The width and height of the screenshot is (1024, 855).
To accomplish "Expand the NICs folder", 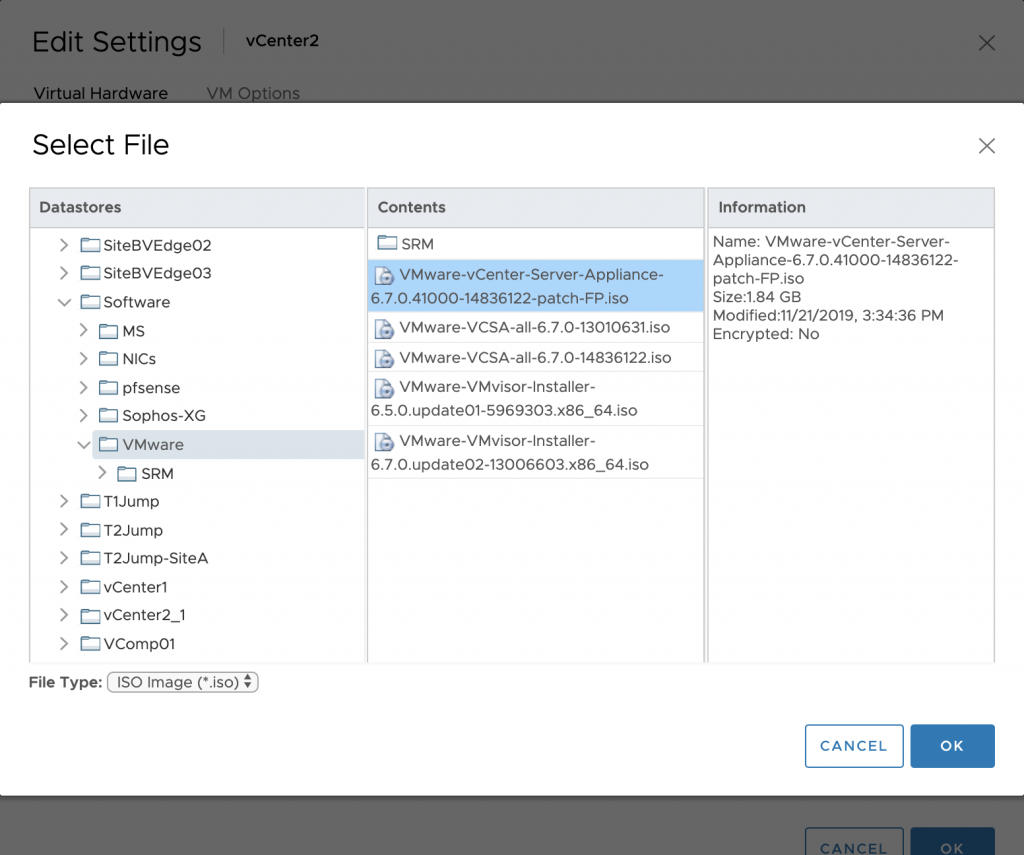I will [83, 359].
